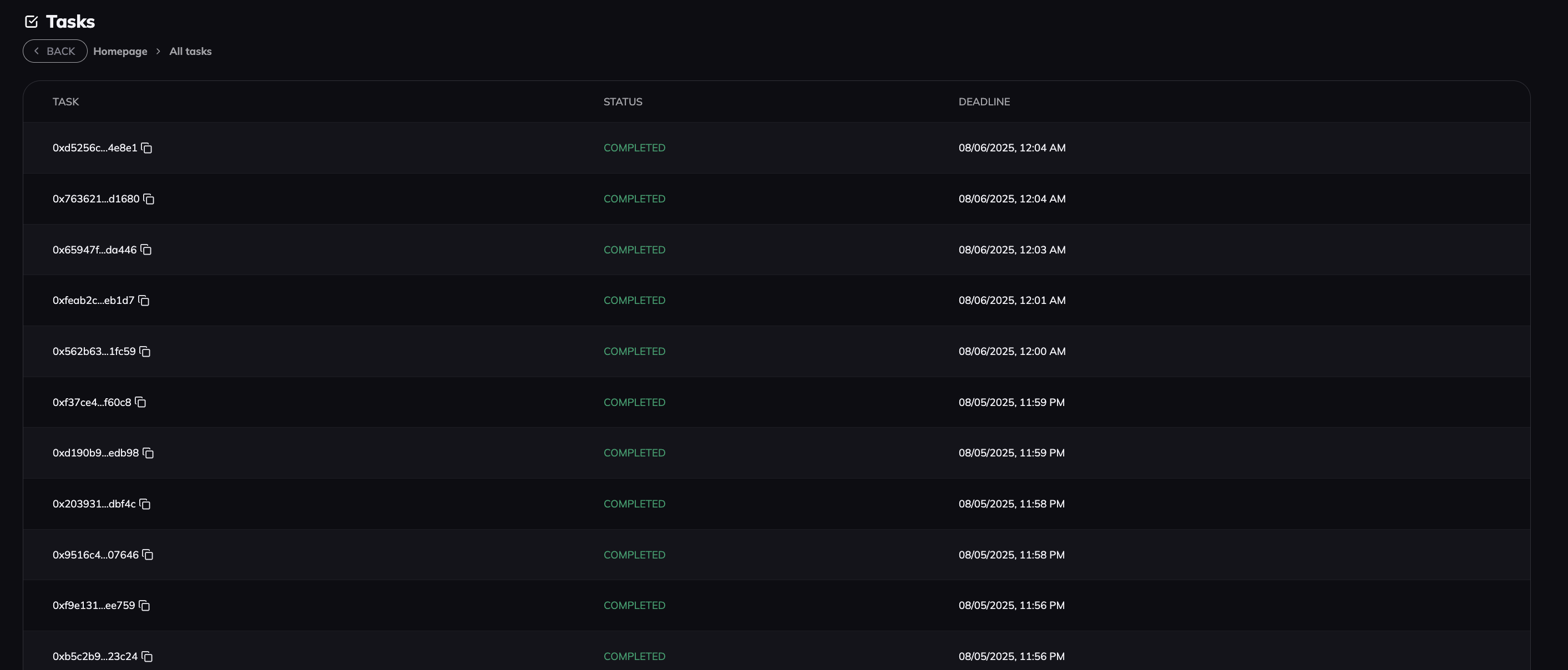The image size is (1568, 670).
Task: Copy task ID 0x562b63...1fc59
Action: (144, 351)
